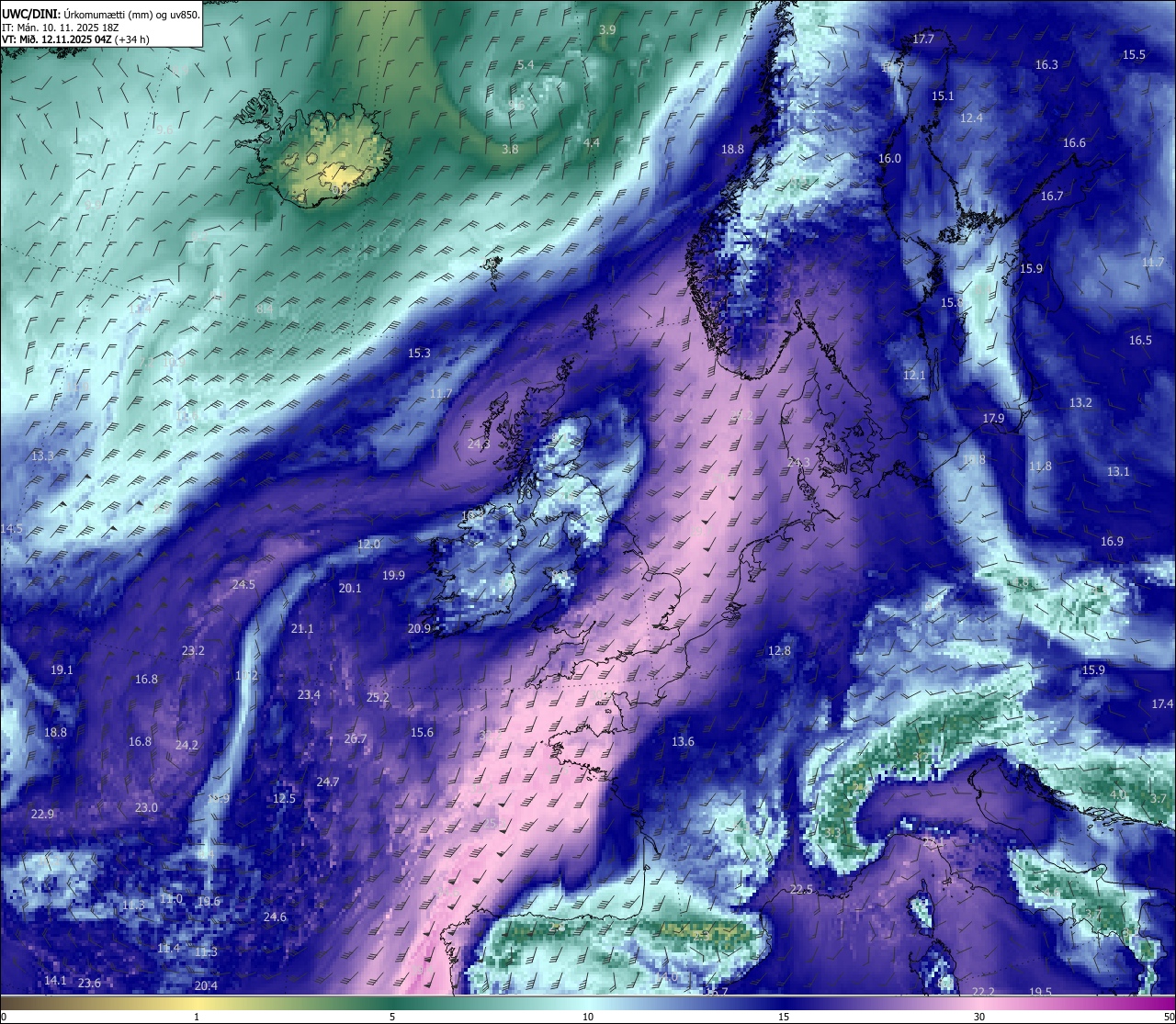Click the 13.3 value label
Image resolution: width=1176 pixels, height=1024 pixels.
point(42,456)
